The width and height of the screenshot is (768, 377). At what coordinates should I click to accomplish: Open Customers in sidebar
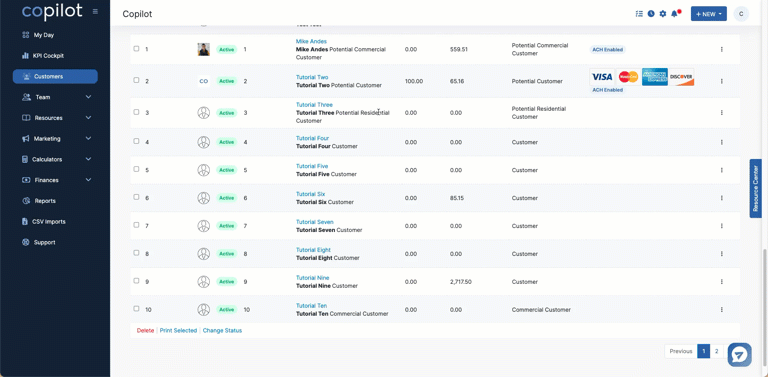coord(55,76)
